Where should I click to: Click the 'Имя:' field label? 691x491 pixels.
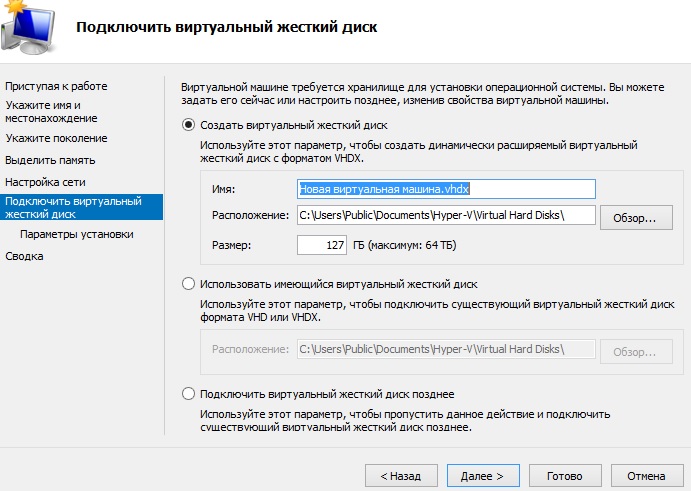(x=223, y=189)
